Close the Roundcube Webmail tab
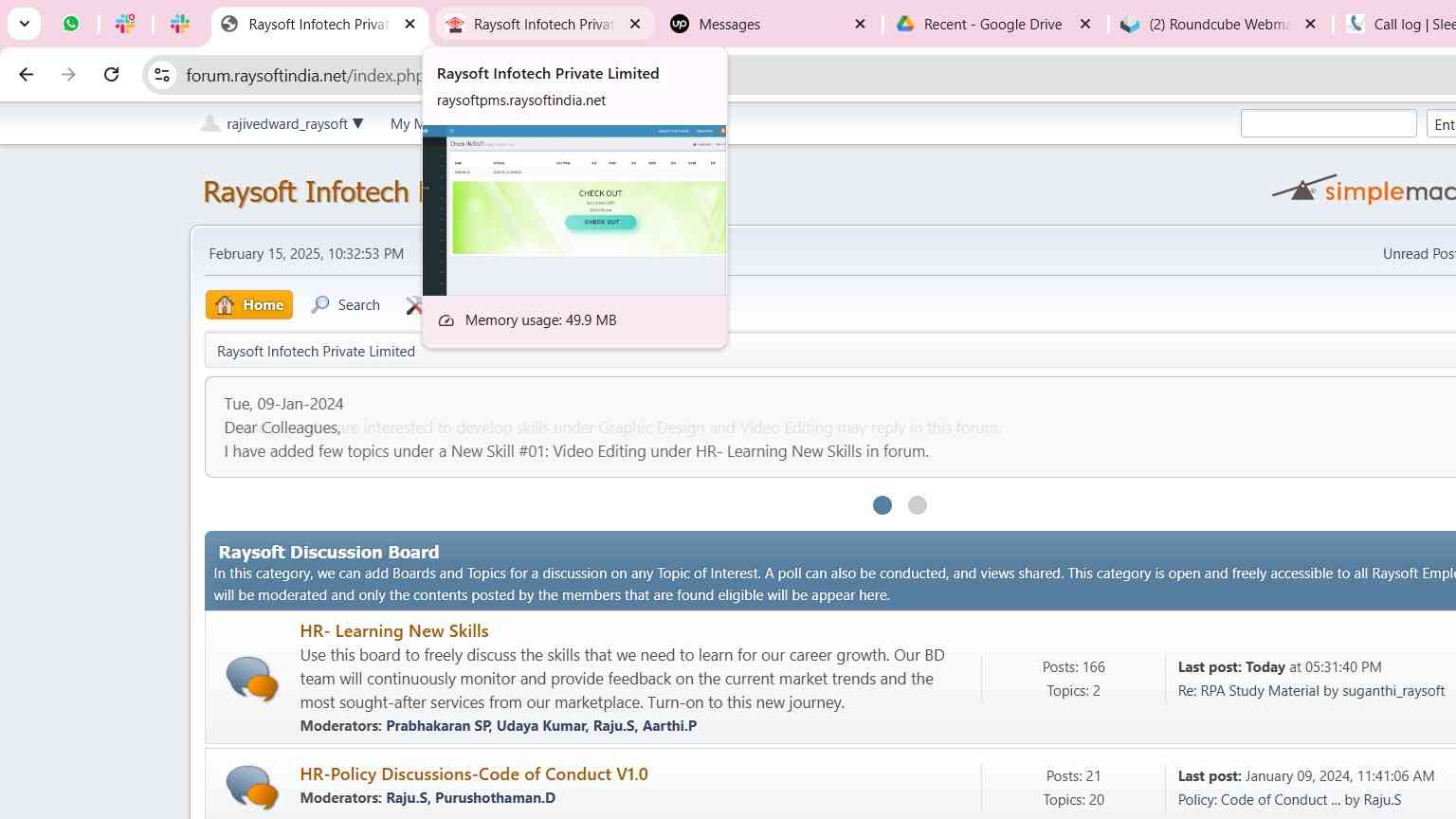This screenshot has height=819, width=1456. coord(1310,24)
